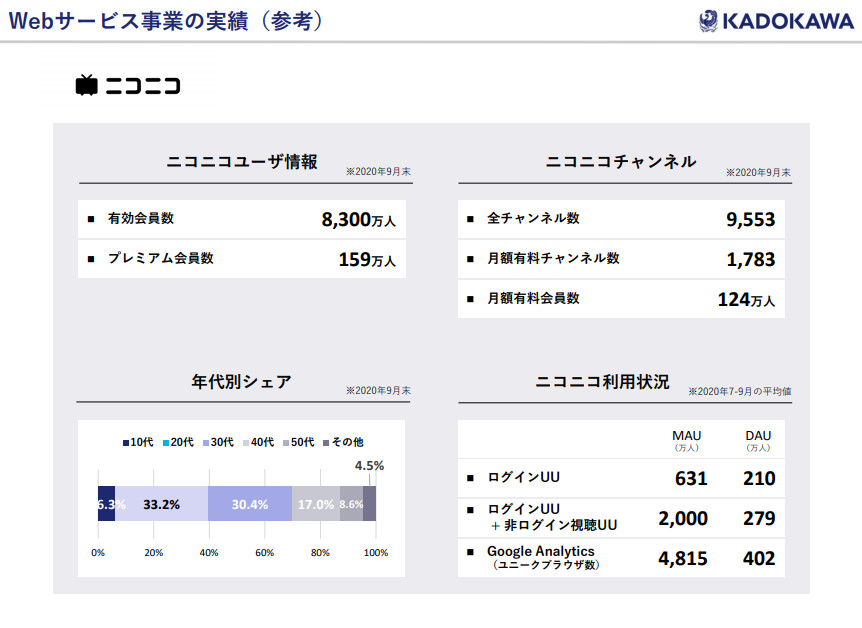862x628 pixels.
Task: Click the 1,783 value
Action: pos(751,260)
